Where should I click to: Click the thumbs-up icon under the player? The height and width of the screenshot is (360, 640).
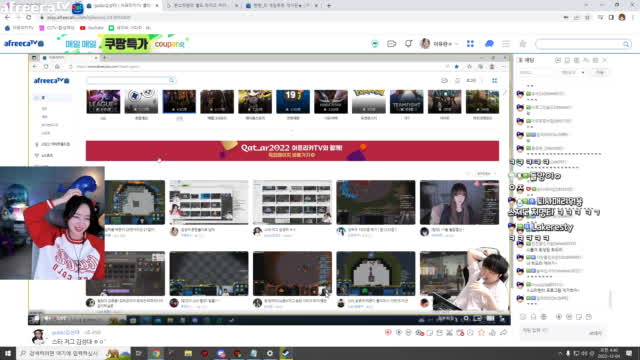click(493, 333)
